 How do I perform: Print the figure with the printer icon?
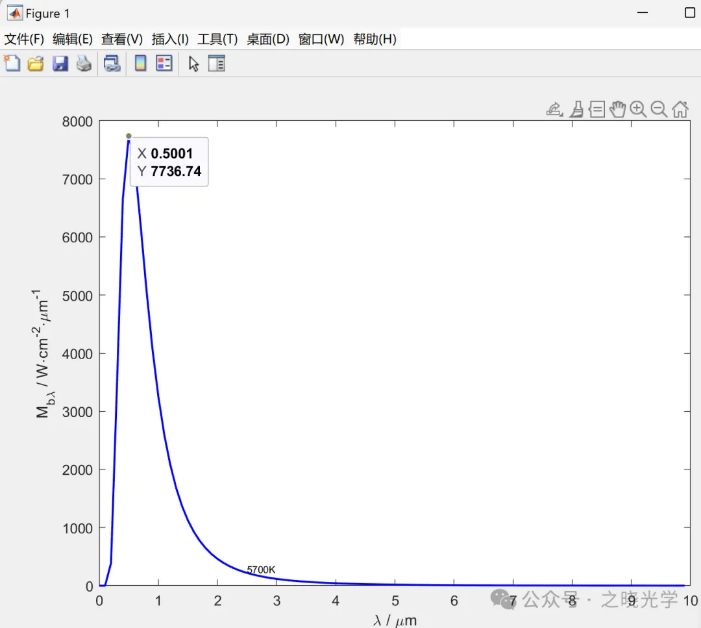[x=84, y=63]
